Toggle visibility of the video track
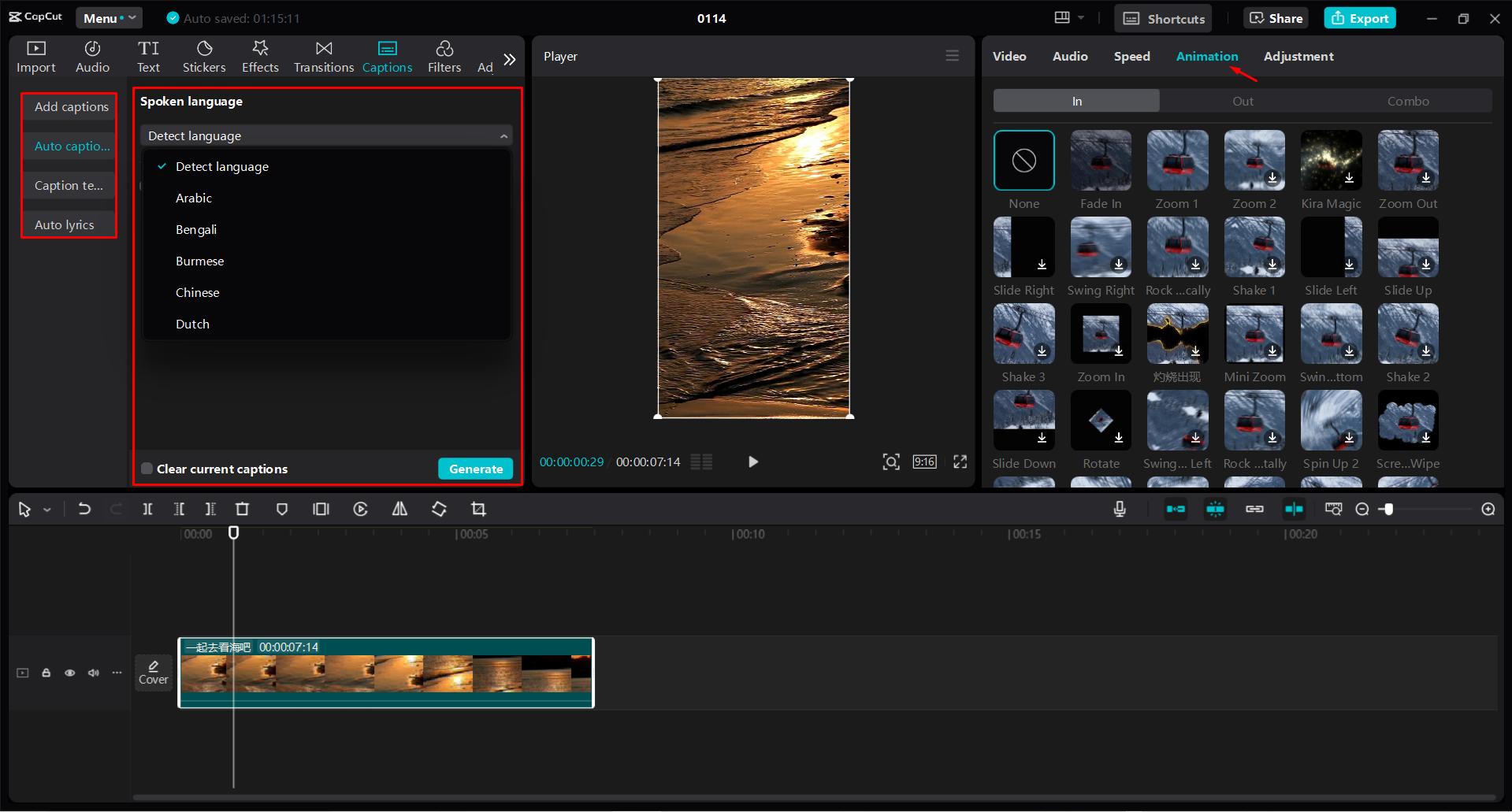Image resolution: width=1512 pixels, height=812 pixels. point(69,673)
